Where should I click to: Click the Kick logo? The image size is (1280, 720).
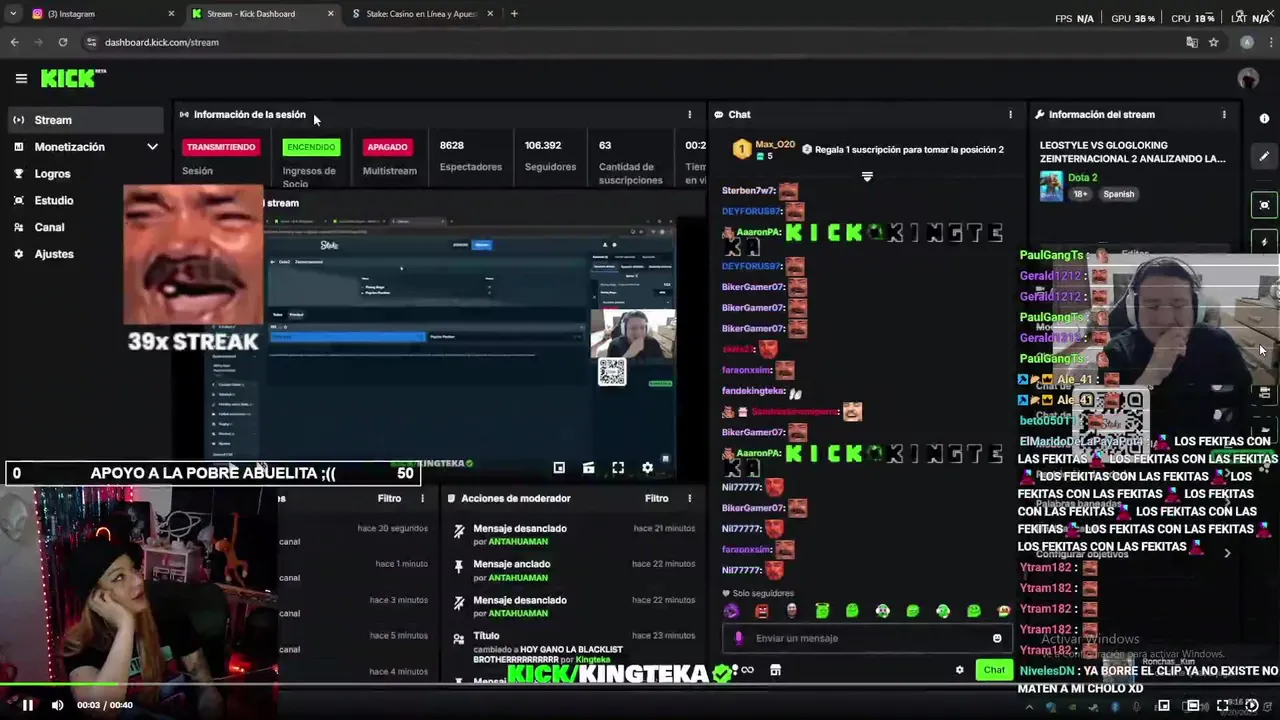(73, 78)
